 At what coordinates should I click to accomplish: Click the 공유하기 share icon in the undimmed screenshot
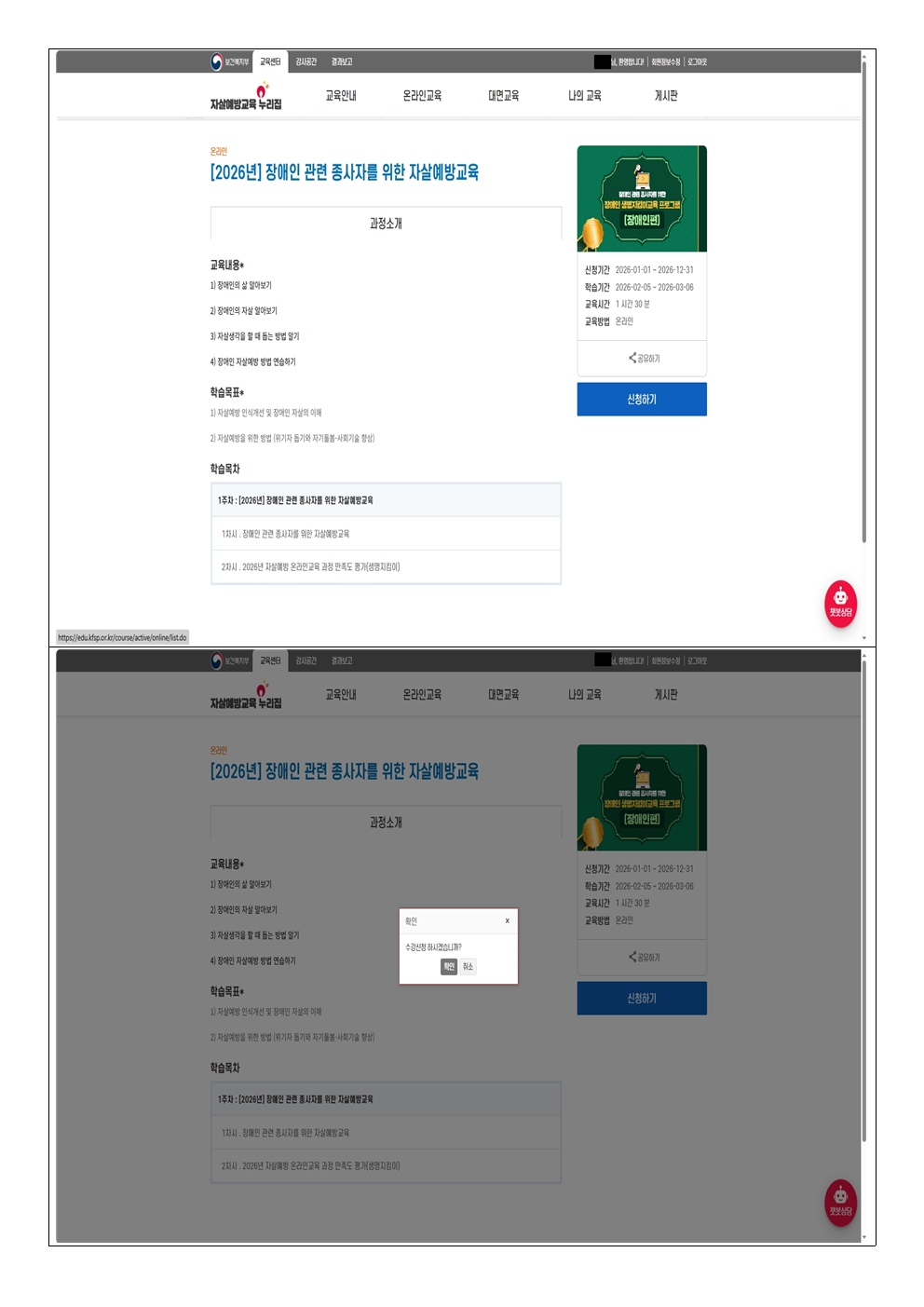click(x=644, y=358)
